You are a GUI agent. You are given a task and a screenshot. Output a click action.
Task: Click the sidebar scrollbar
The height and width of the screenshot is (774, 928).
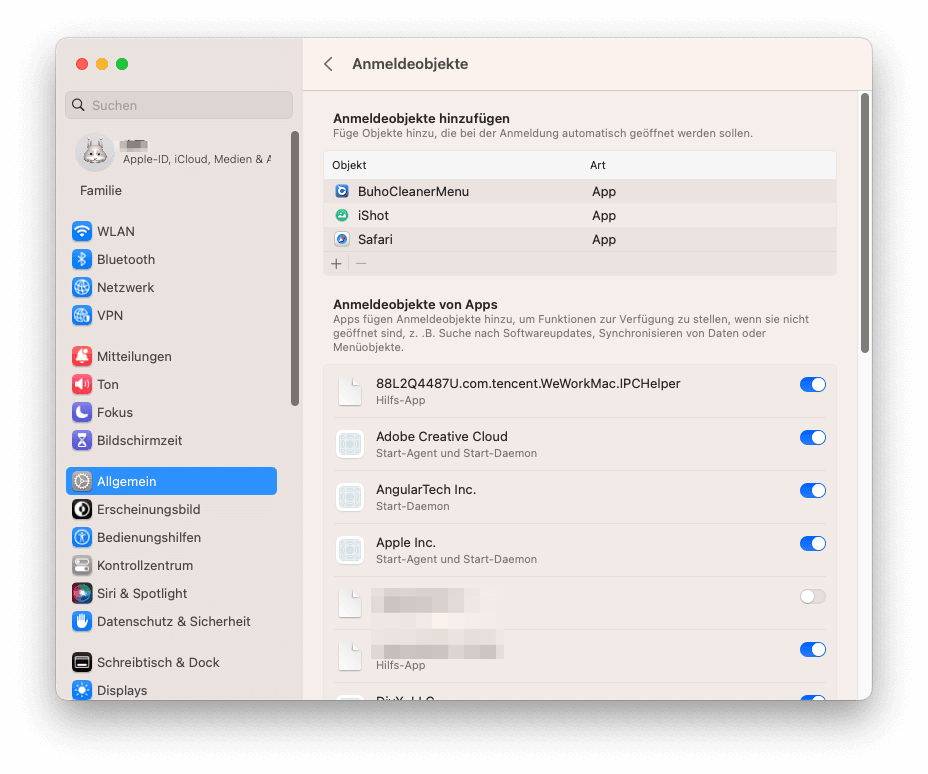tap(295, 269)
